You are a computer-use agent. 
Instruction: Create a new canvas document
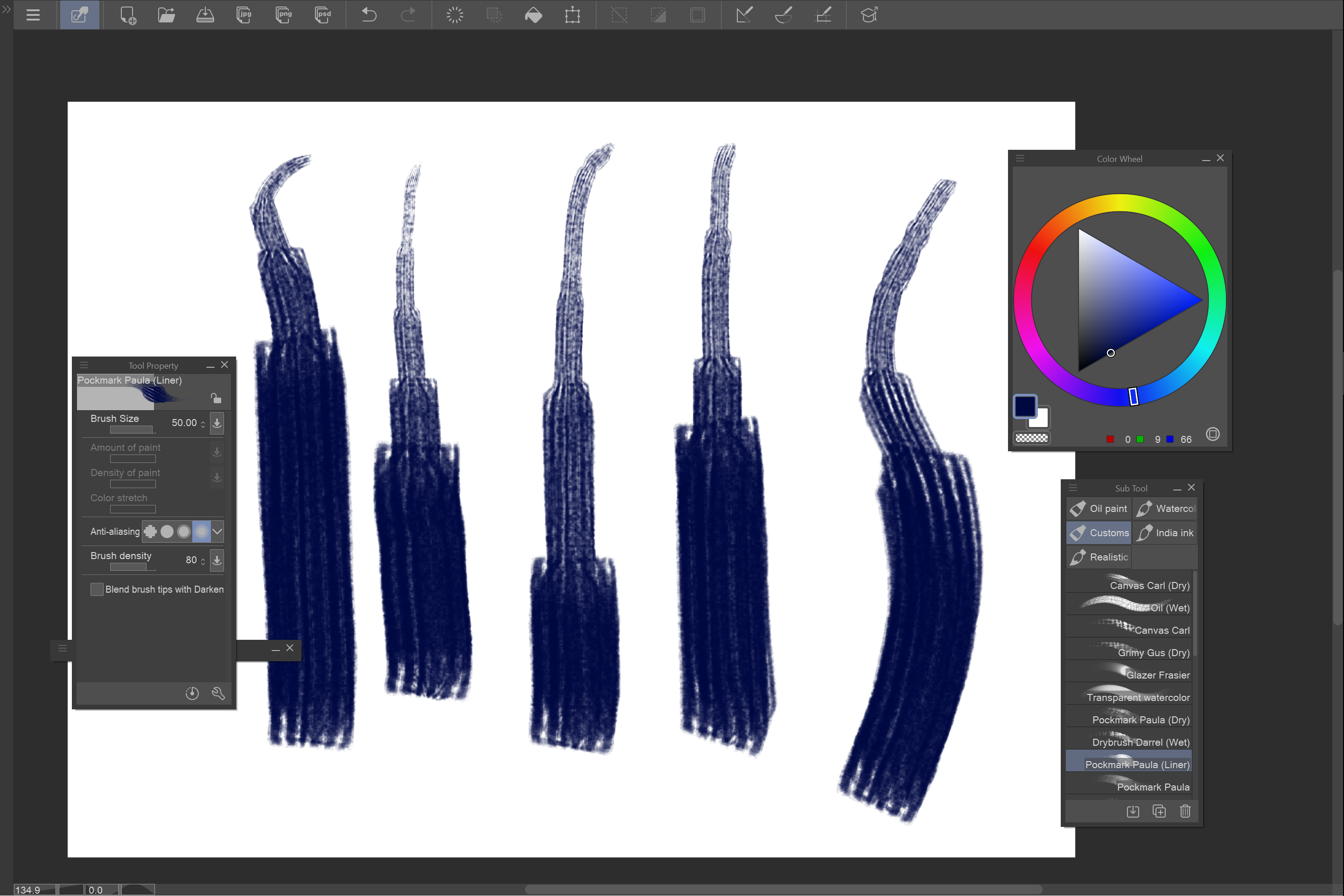128,15
